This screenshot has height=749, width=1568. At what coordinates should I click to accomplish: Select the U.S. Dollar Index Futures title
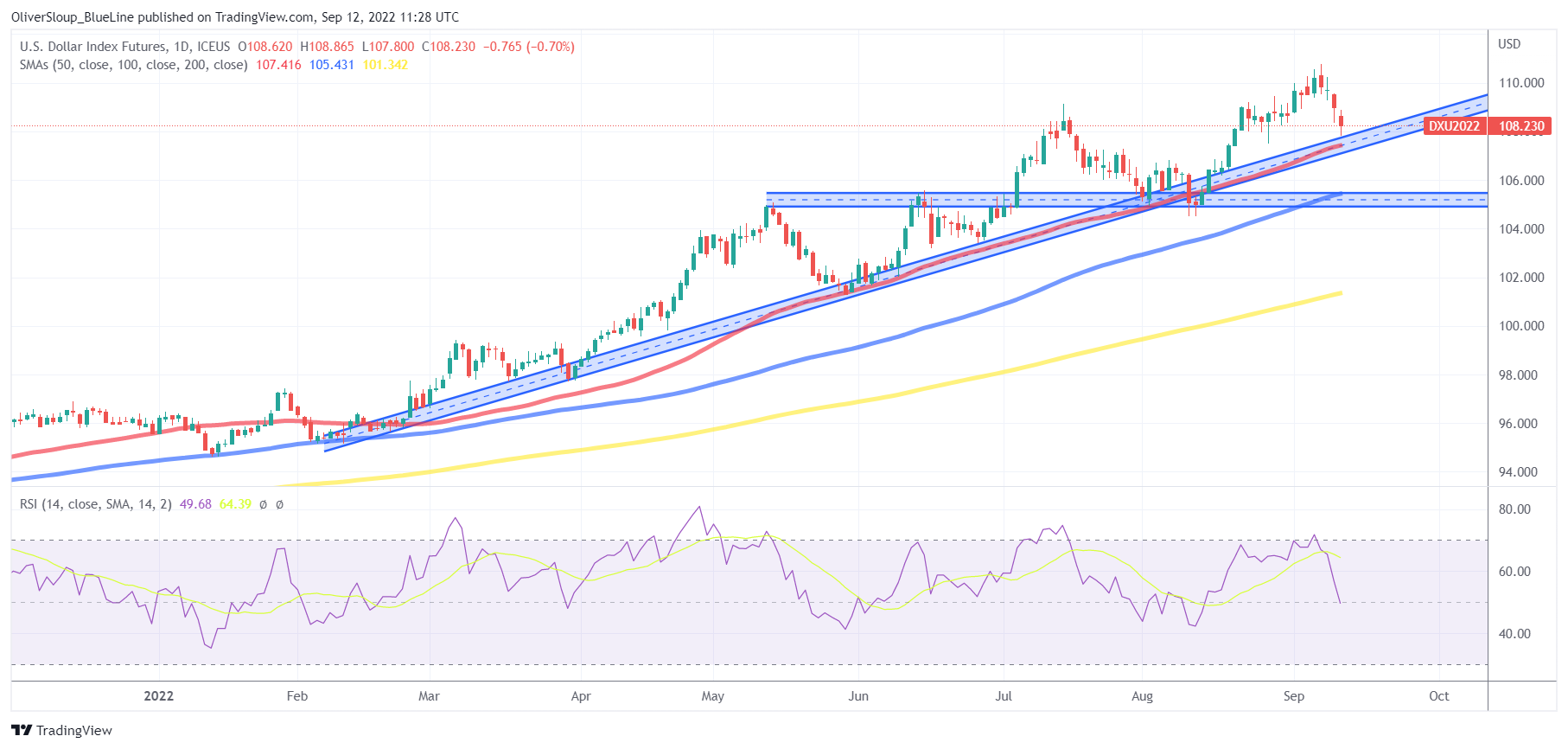pyautogui.click(x=92, y=47)
